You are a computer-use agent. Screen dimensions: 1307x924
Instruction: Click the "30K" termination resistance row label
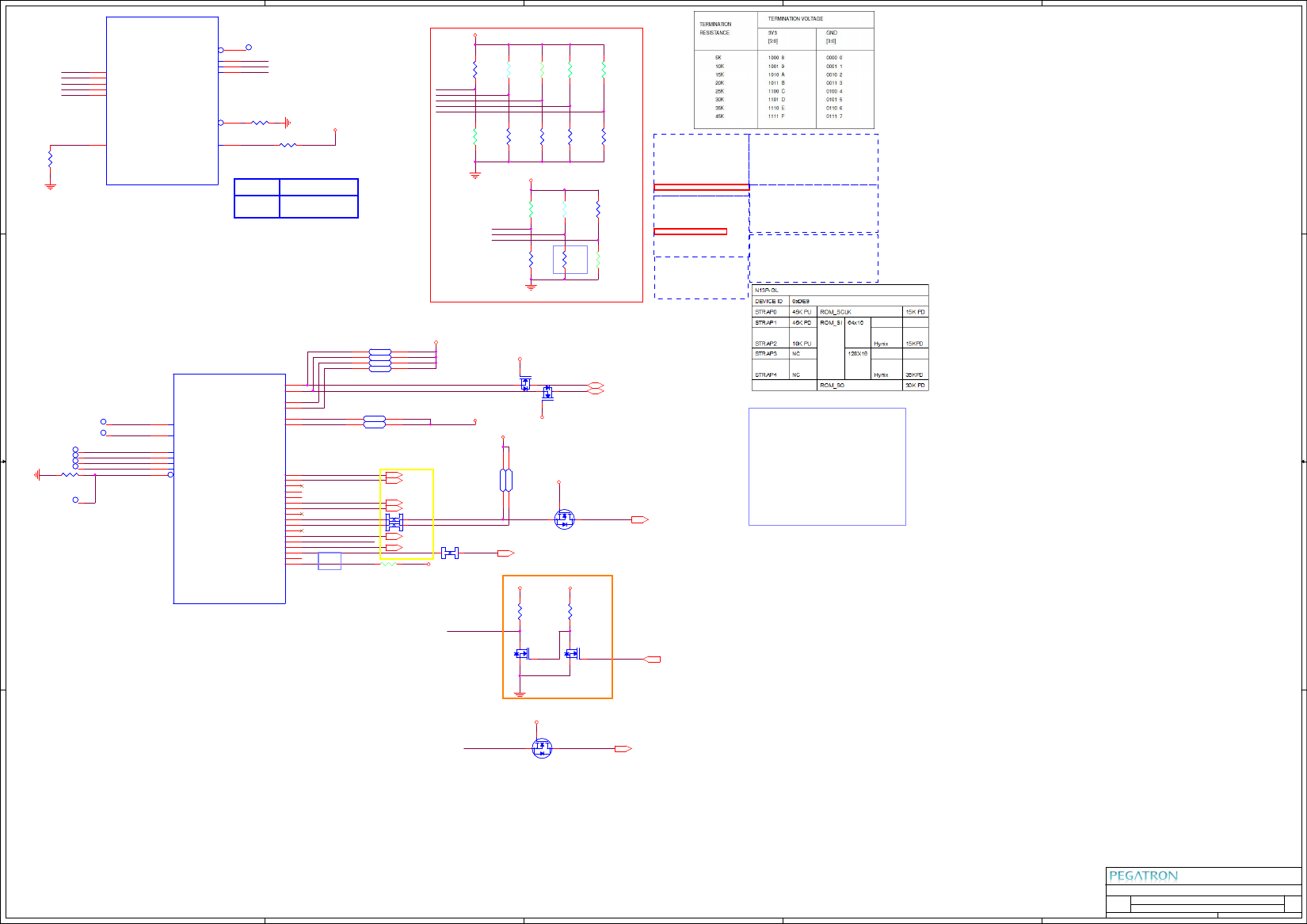(719, 100)
